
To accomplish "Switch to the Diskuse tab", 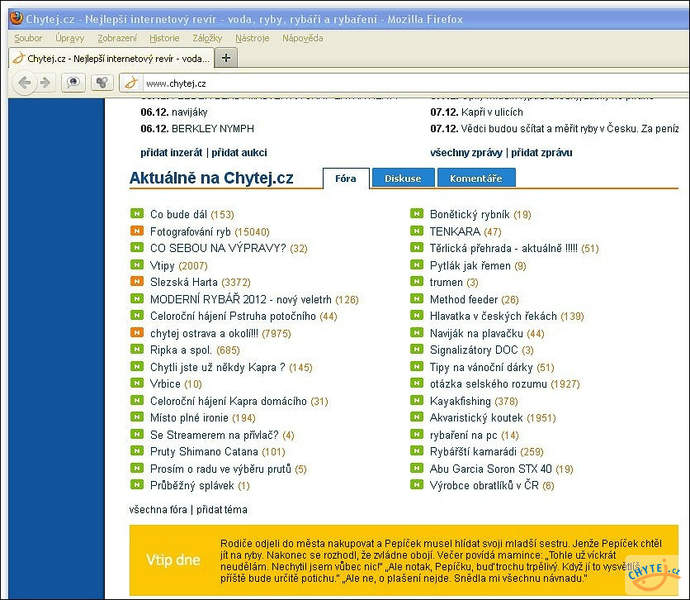I will click(403, 178).
